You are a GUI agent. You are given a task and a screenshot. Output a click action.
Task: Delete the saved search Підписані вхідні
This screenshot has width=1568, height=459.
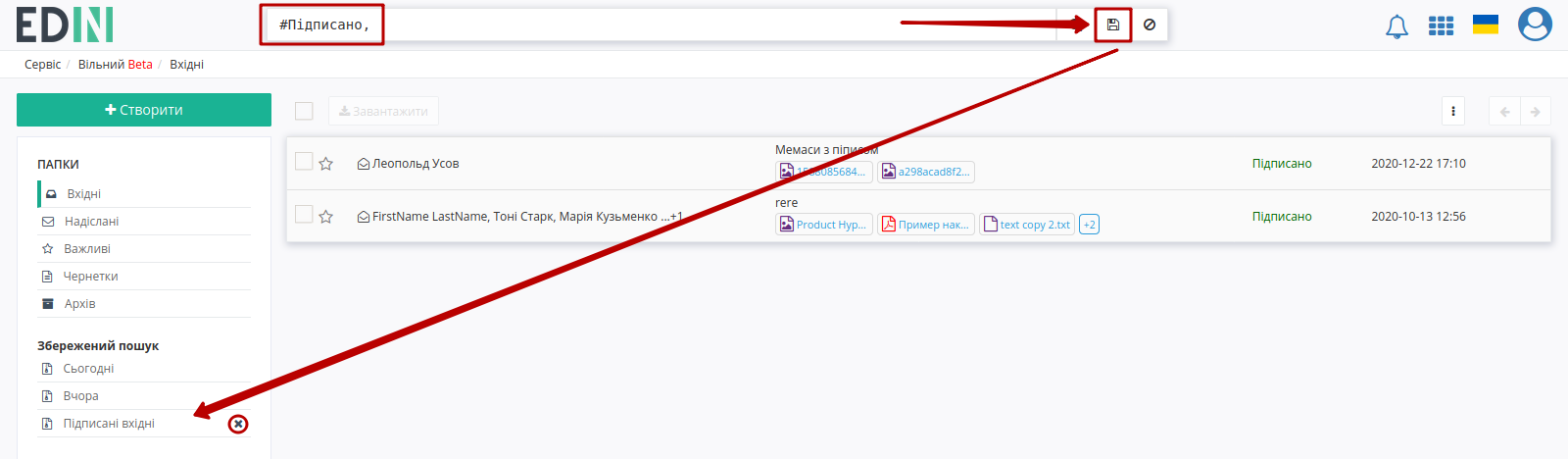click(238, 424)
